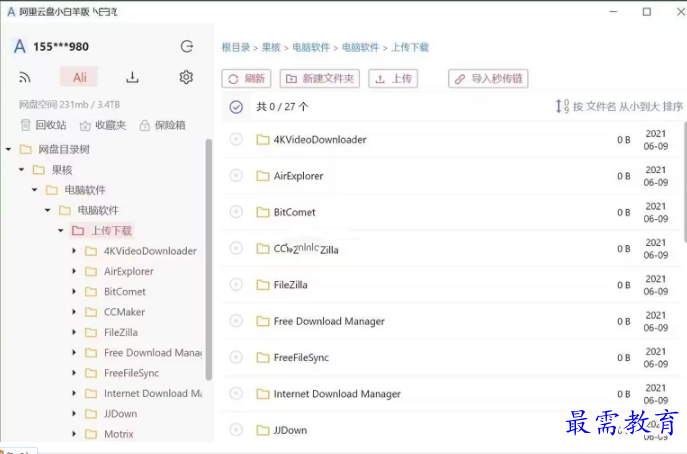Screen dimensions: 687x454
Task: Select the Internet Download Manager row checkbox
Action: [x=236, y=394]
